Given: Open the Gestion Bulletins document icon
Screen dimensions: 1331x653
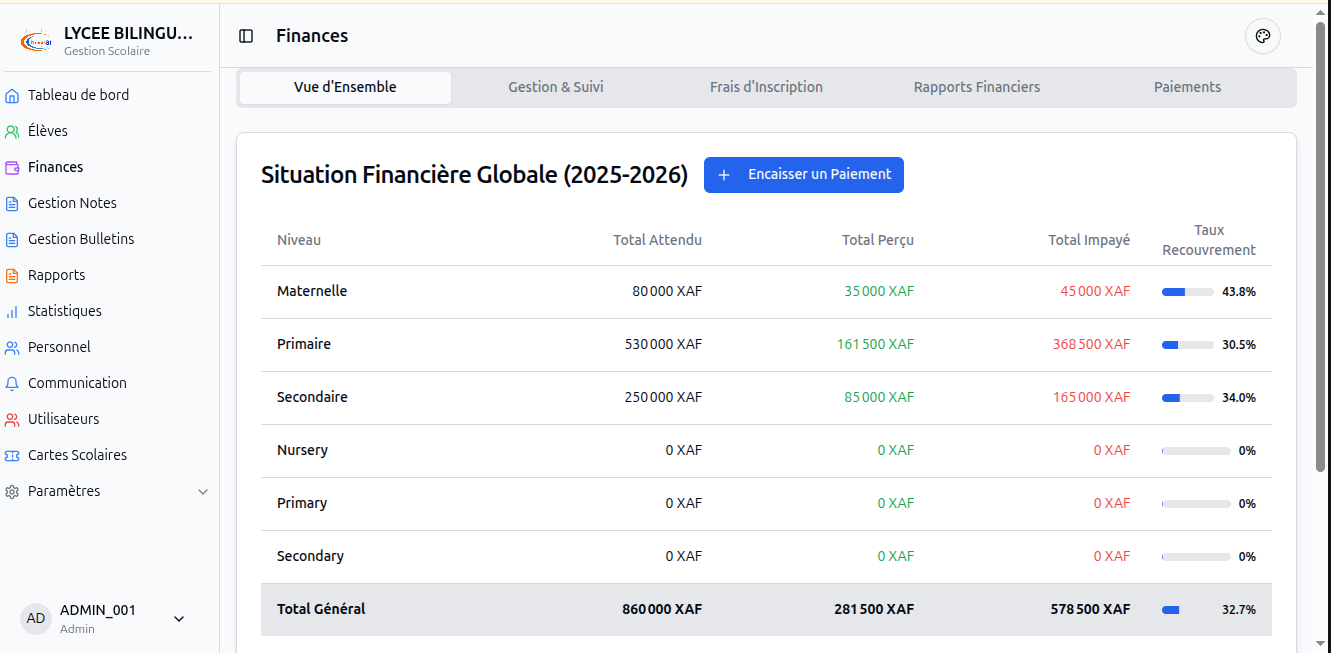Looking at the screenshot, I should click(12, 239).
